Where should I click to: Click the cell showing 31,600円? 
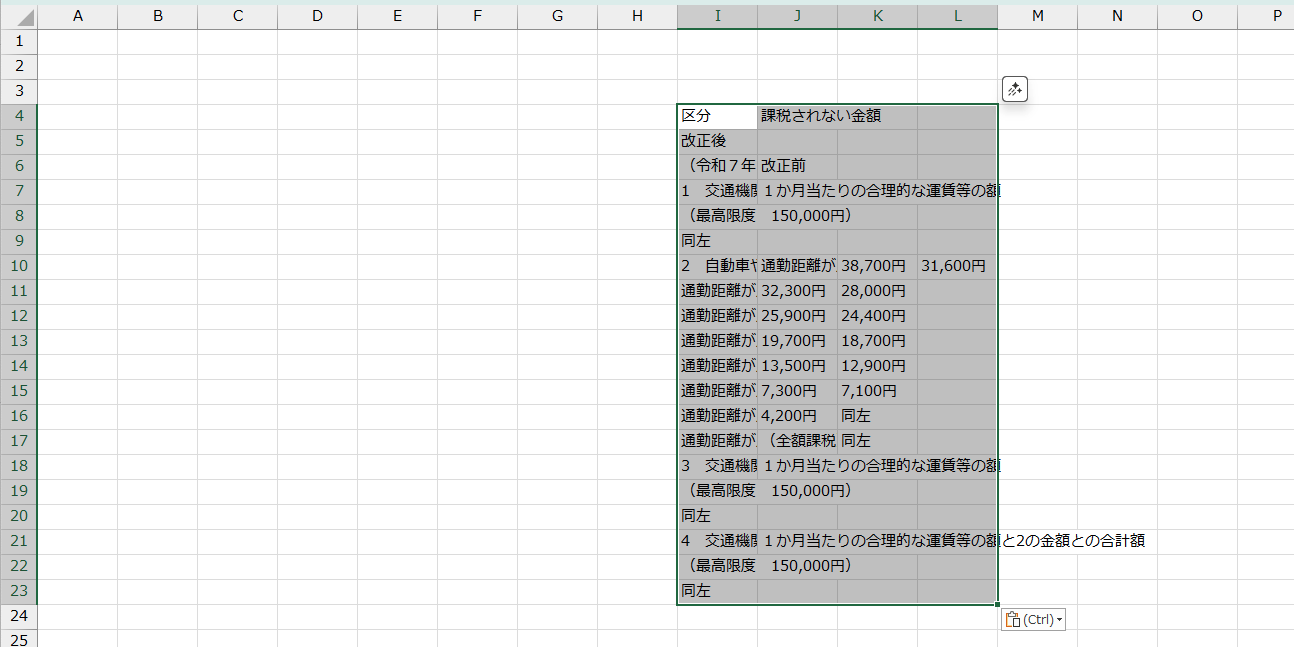pos(957,266)
